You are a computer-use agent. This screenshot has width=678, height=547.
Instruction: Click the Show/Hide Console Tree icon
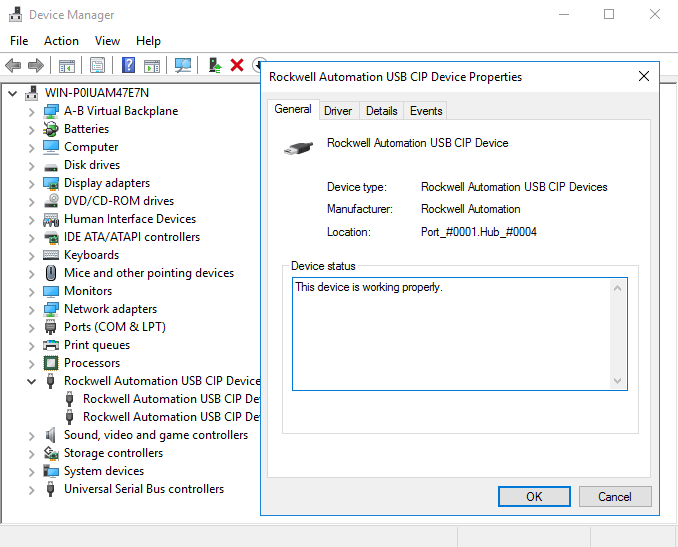tap(67, 65)
